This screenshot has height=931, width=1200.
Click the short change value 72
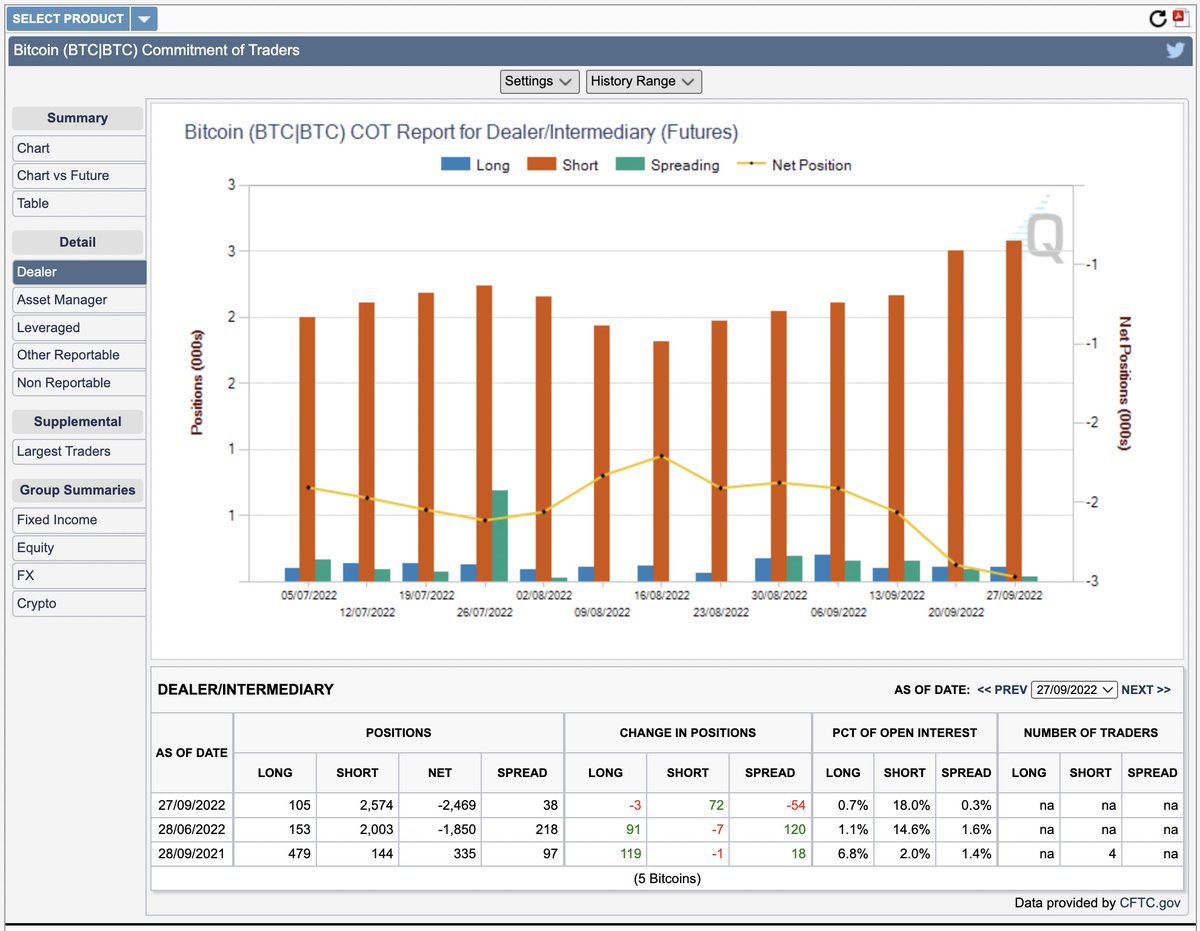715,805
